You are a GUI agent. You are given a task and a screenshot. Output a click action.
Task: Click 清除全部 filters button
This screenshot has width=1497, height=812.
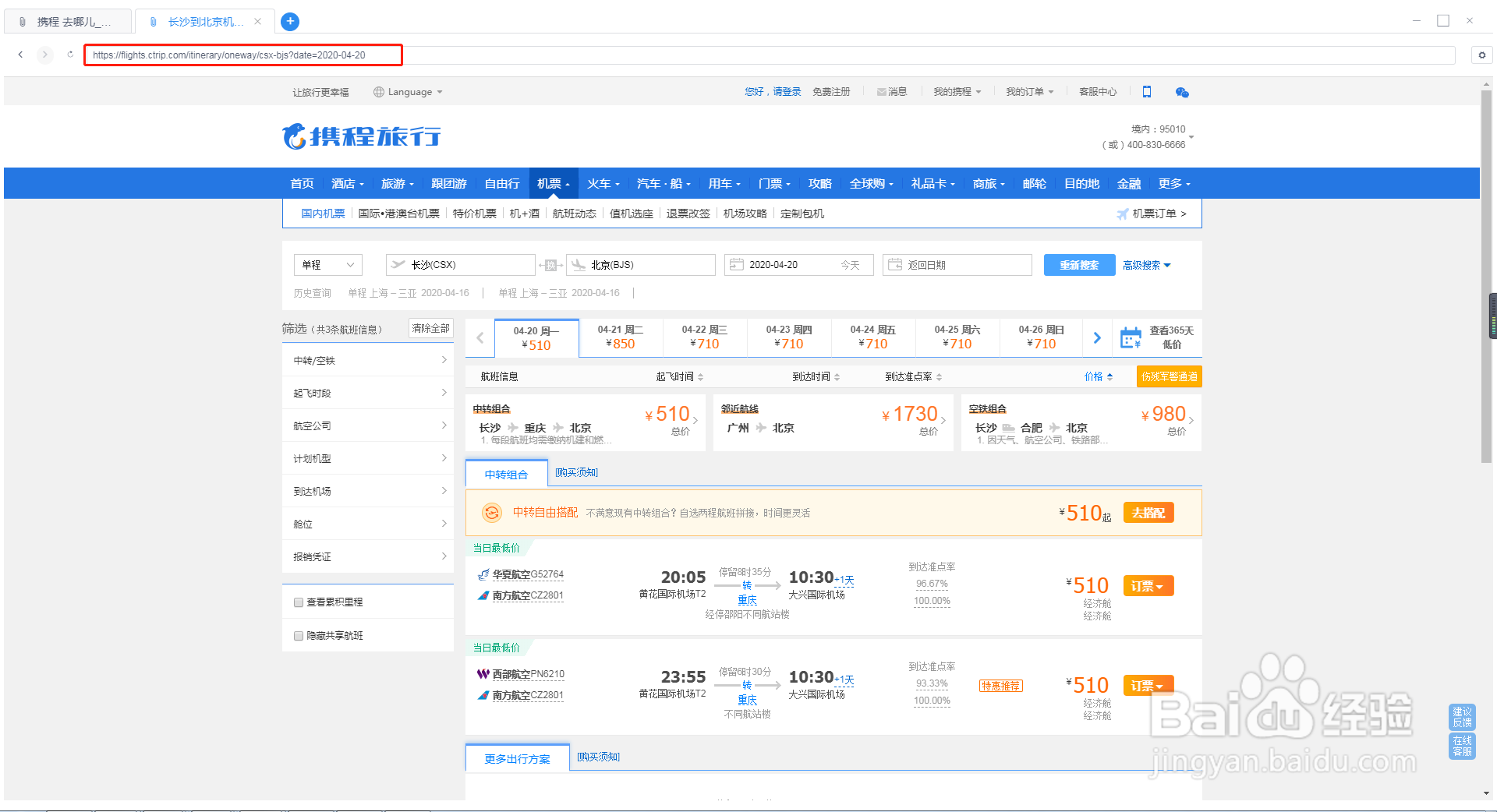pos(431,329)
